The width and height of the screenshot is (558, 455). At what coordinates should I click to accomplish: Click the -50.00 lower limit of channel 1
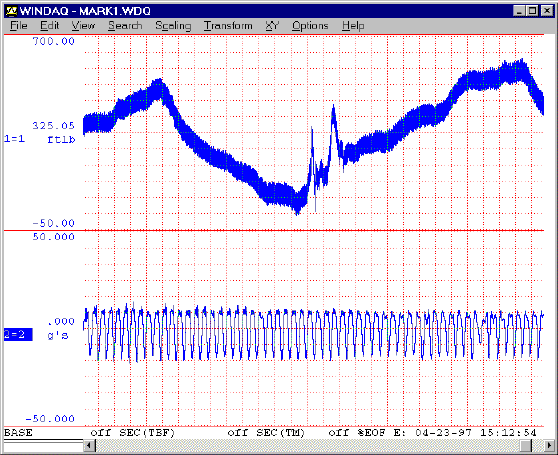pyautogui.click(x=54, y=223)
